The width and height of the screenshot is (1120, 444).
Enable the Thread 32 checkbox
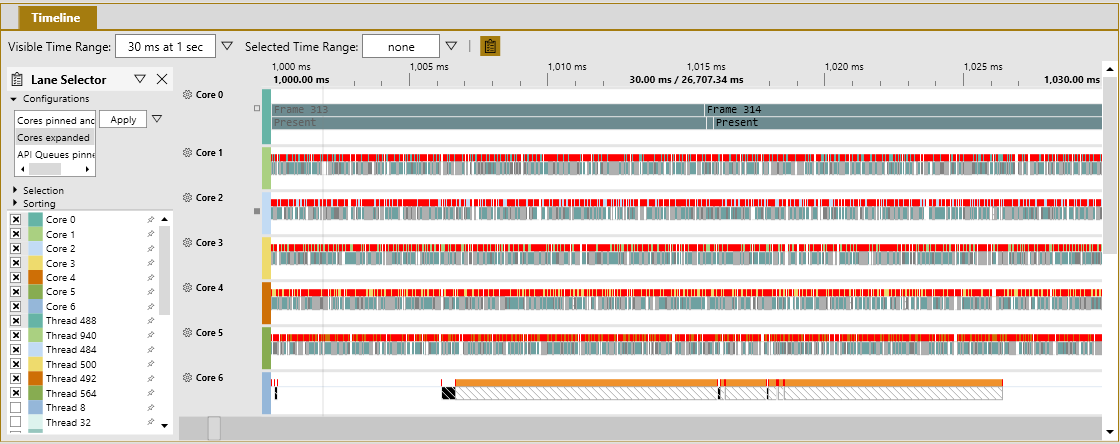coord(16,422)
